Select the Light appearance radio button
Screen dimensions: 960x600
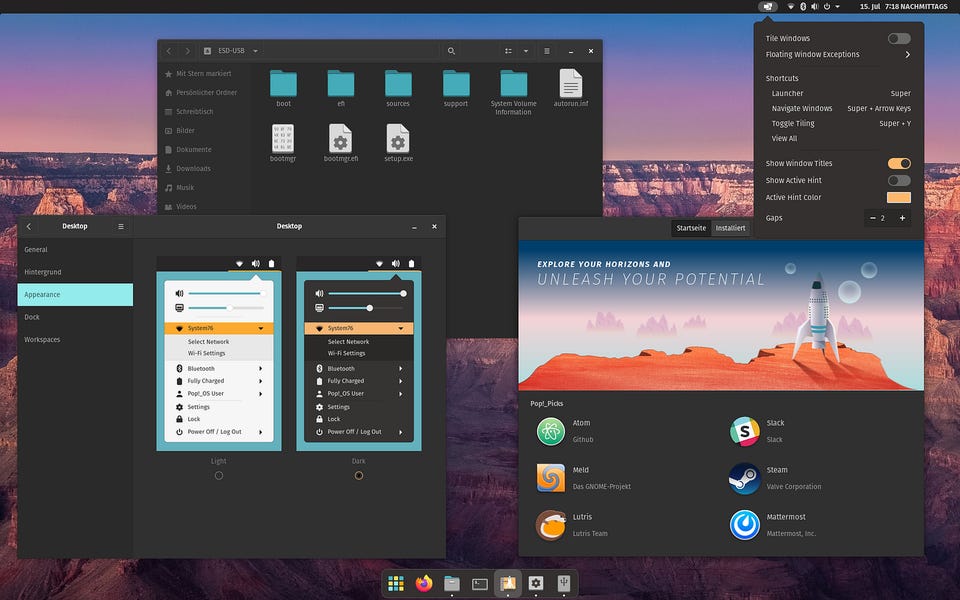[x=219, y=475]
